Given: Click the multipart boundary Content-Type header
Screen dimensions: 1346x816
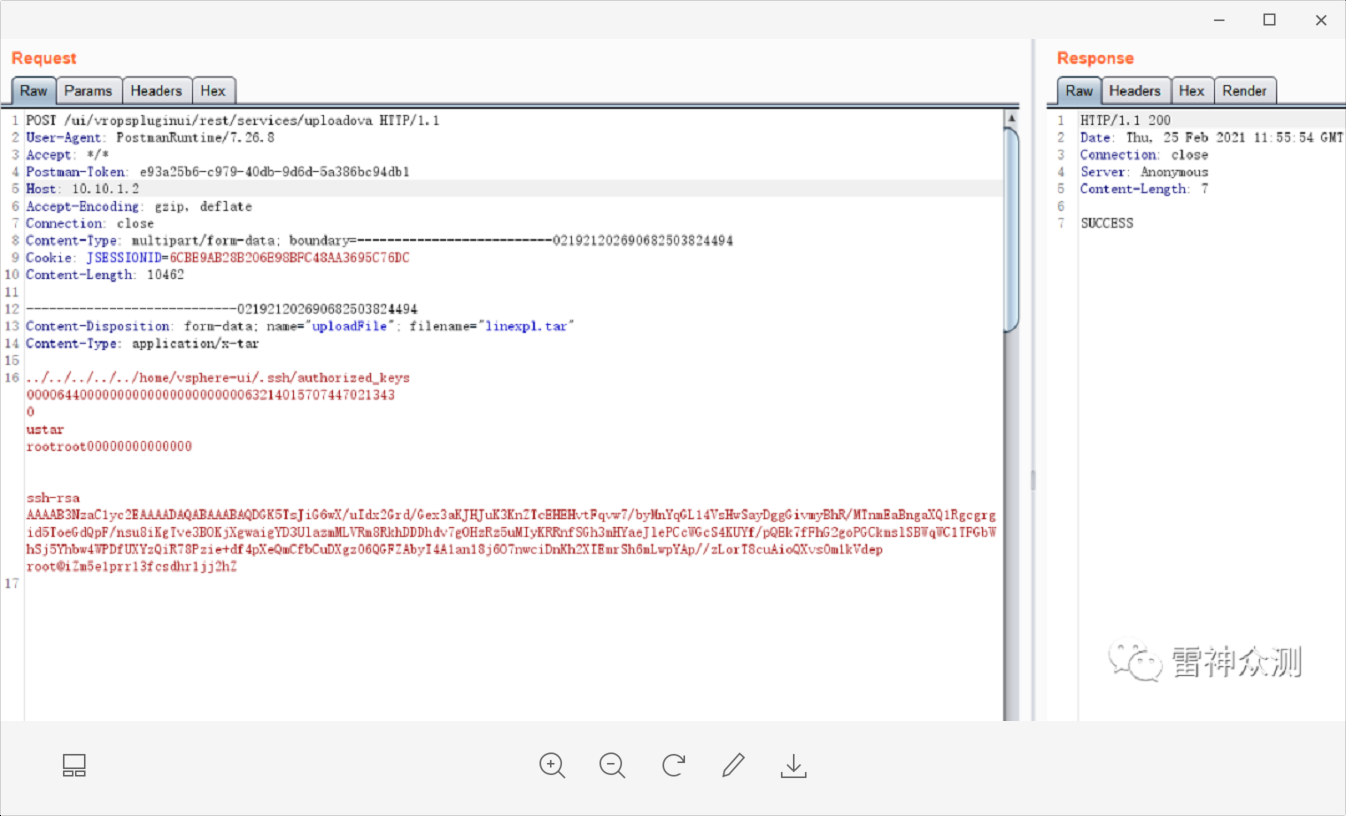Looking at the screenshot, I should (380, 240).
